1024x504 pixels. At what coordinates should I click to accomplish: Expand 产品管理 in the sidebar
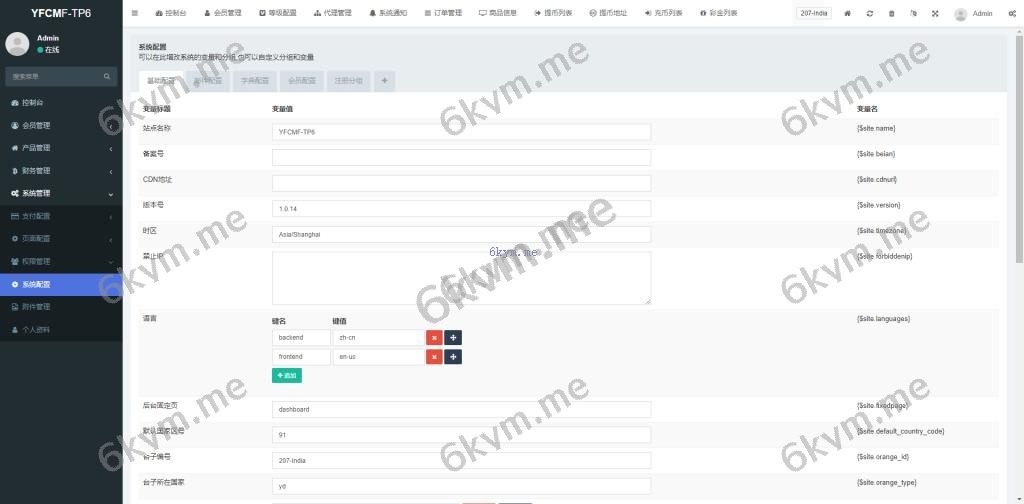click(61, 148)
